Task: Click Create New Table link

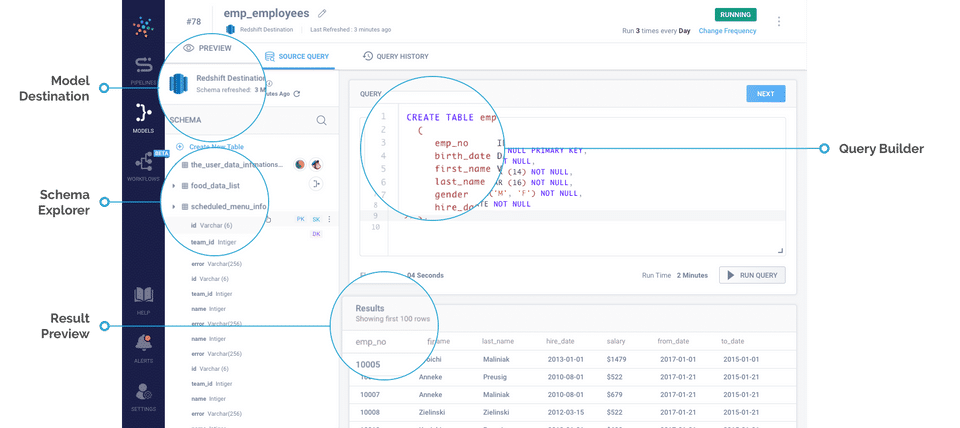Action: [214, 147]
